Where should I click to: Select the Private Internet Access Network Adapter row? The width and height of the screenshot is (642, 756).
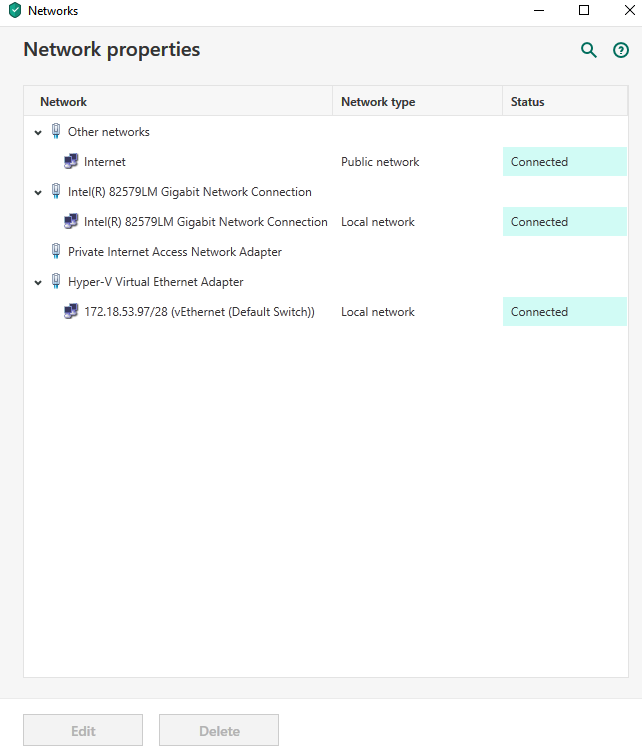click(175, 252)
